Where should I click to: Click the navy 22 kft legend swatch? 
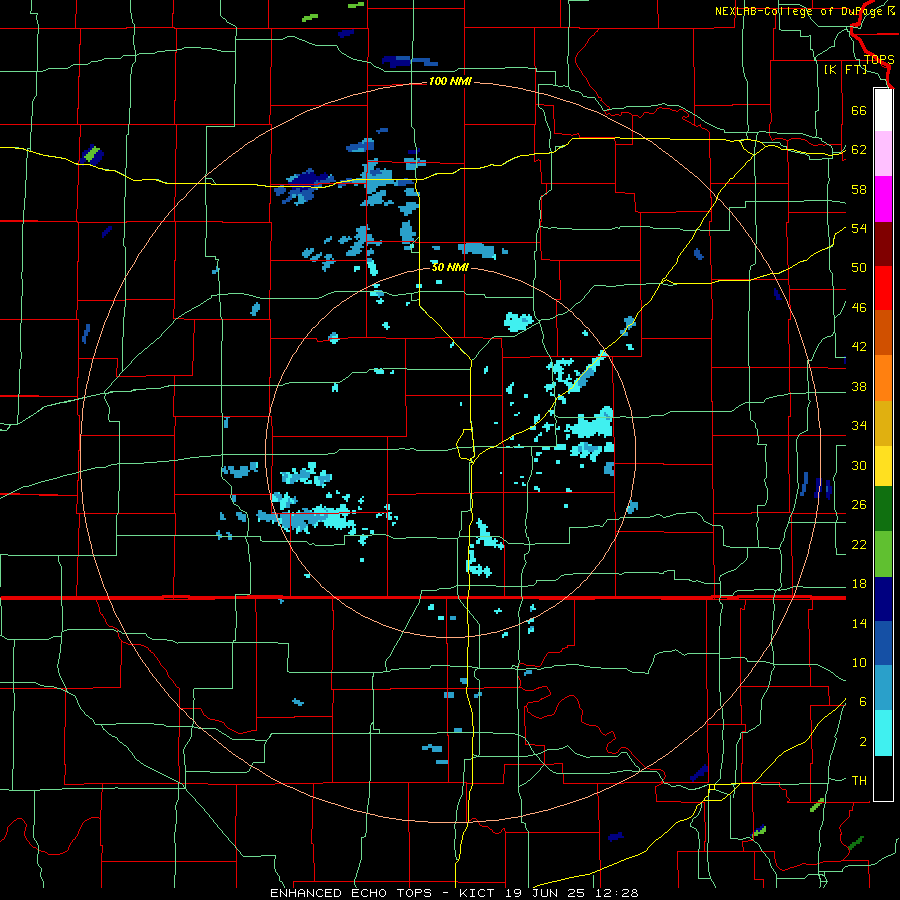pyautogui.click(x=883, y=599)
